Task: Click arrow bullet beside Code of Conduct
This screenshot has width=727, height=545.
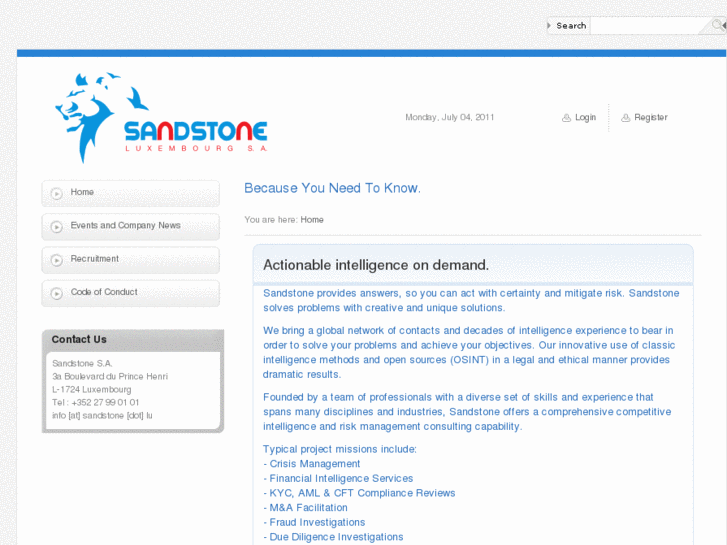Action: [57, 294]
